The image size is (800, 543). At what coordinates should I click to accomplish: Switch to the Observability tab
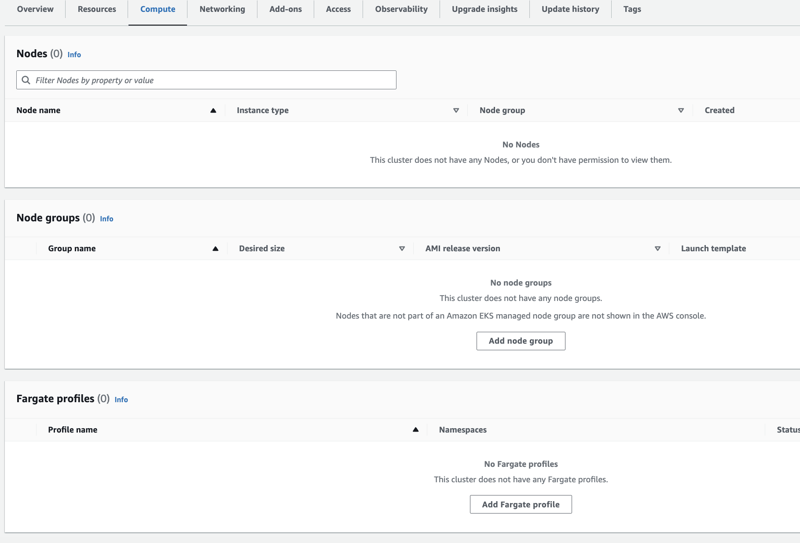point(401,9)
